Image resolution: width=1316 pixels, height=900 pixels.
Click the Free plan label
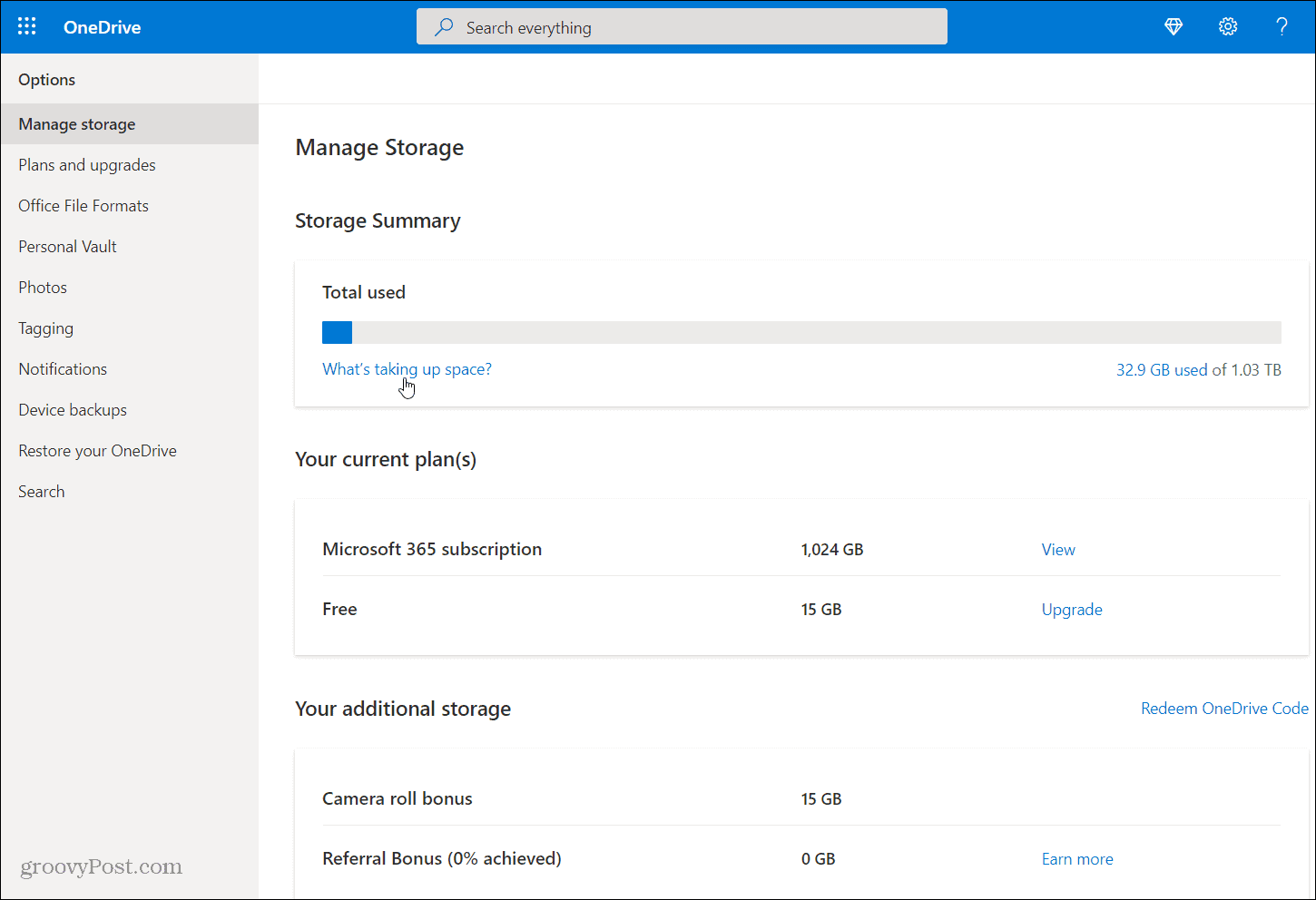(339, 610)
